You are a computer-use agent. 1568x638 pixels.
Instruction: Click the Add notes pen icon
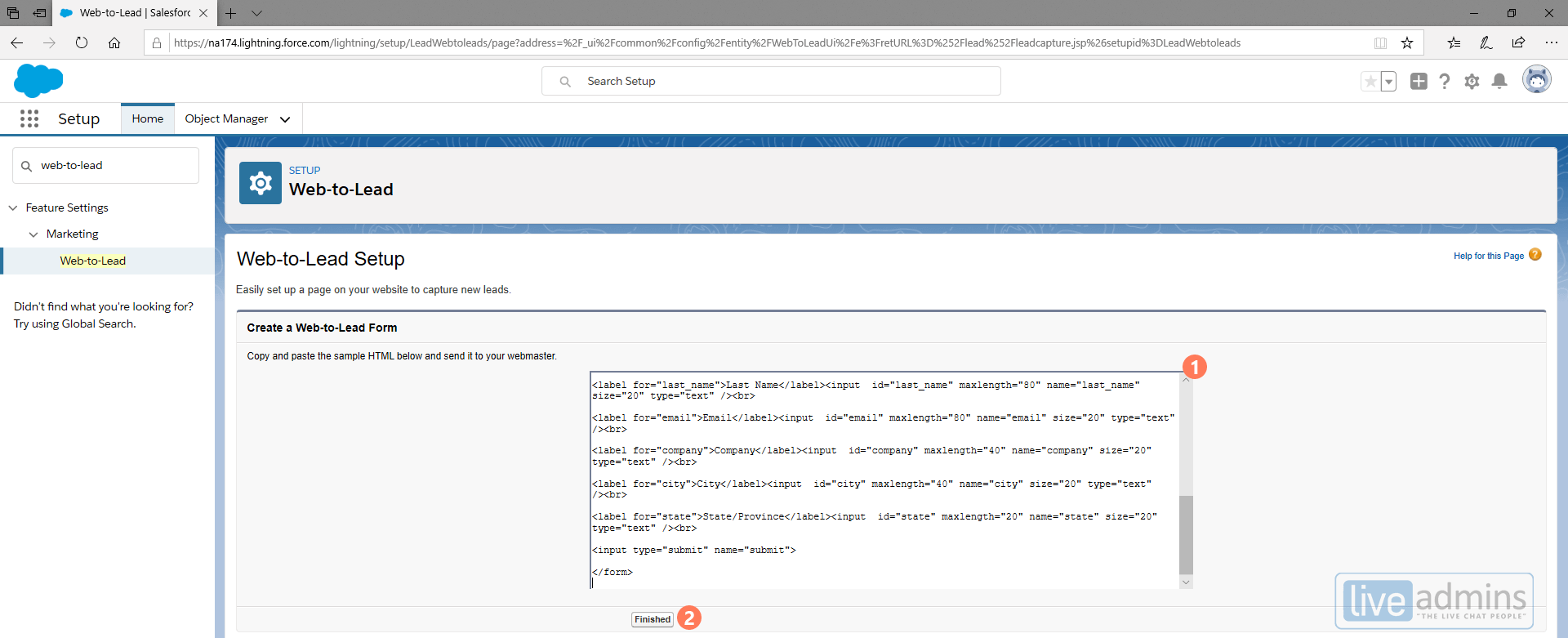tap(1486, 42)
